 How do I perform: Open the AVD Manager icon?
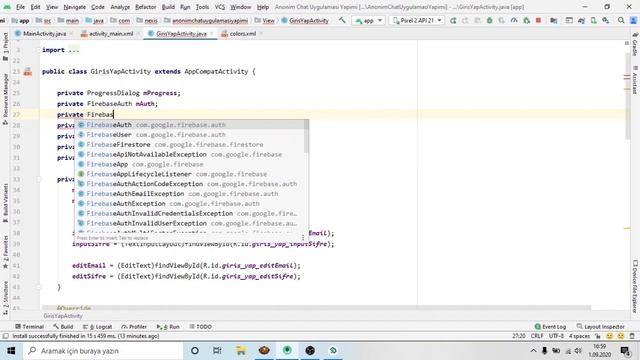tap(593, 20)
